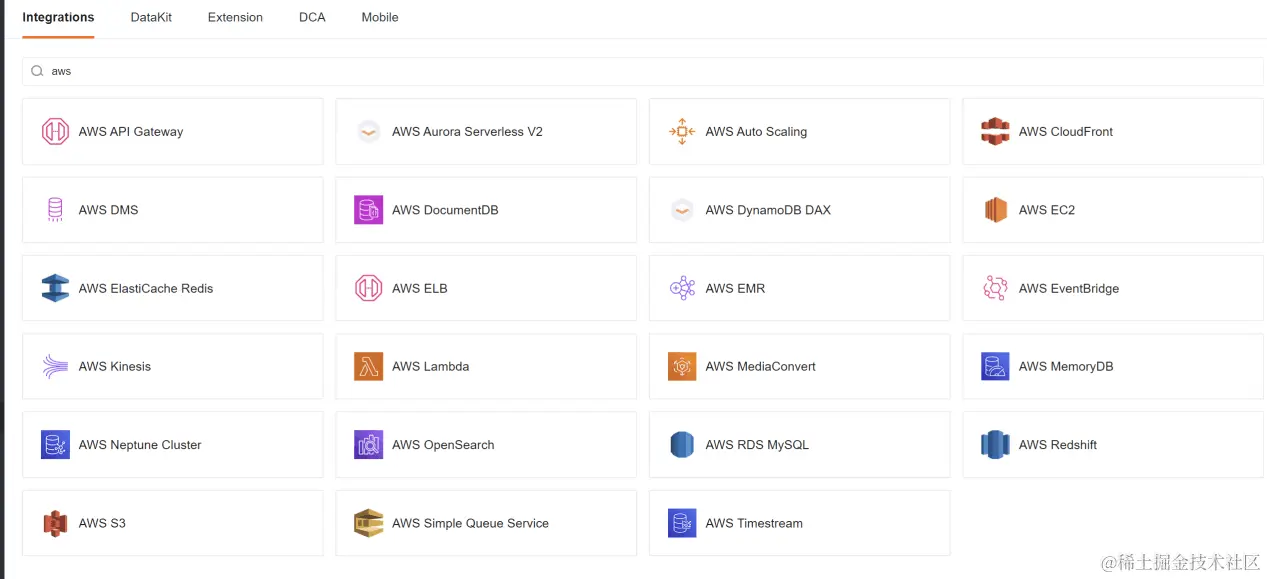Select the 'AWS EventBridge' label

pos(1069,288)
